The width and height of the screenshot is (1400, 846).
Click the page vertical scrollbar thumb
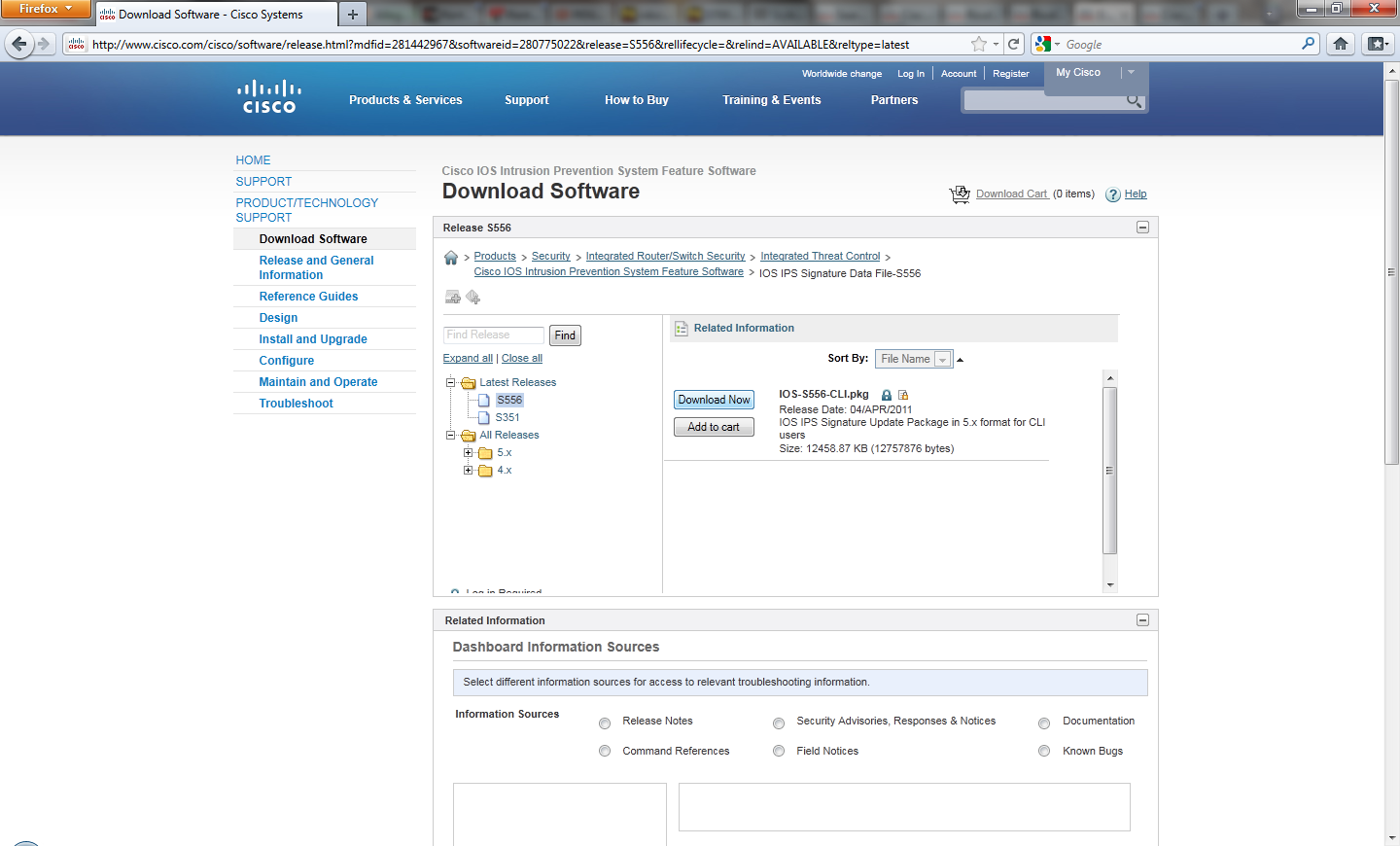tap(1392, 274)
